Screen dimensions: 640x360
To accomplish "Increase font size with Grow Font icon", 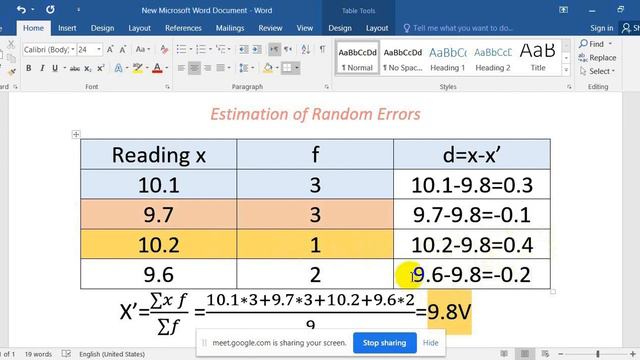I will tap(110, 49).
